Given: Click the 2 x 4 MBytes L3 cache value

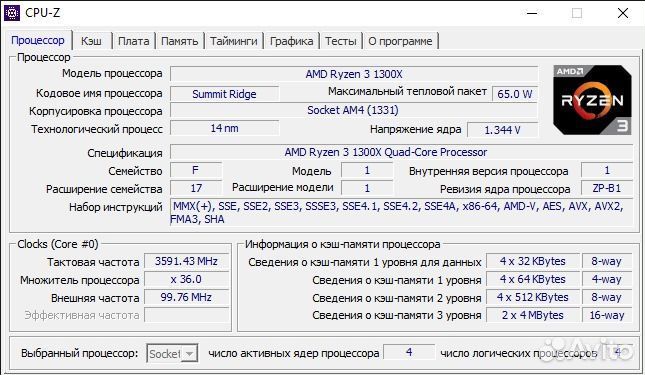Looking at the screenshot, I should tap(533, 315).
